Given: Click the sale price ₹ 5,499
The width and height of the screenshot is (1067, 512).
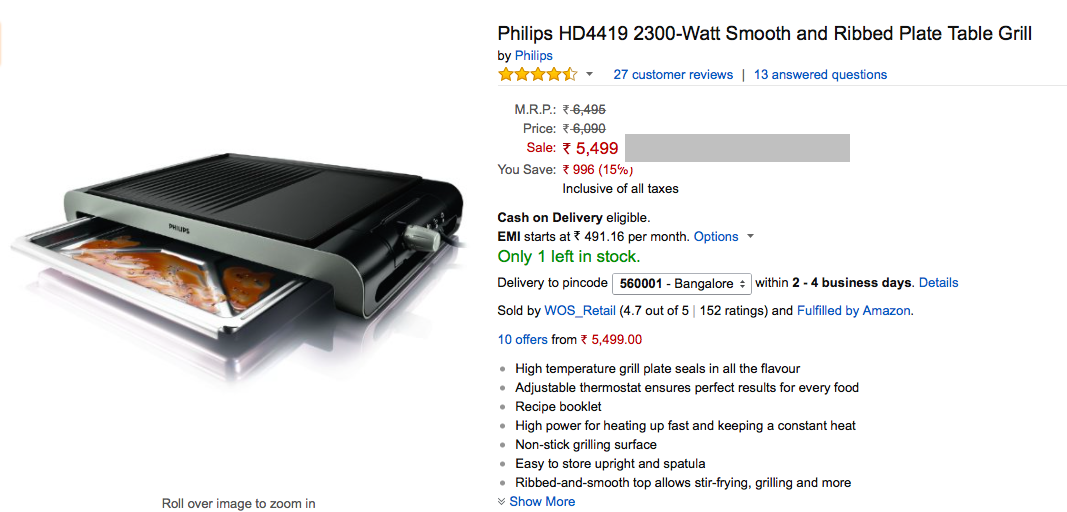Looking at the screenshot, I should 590,149.
